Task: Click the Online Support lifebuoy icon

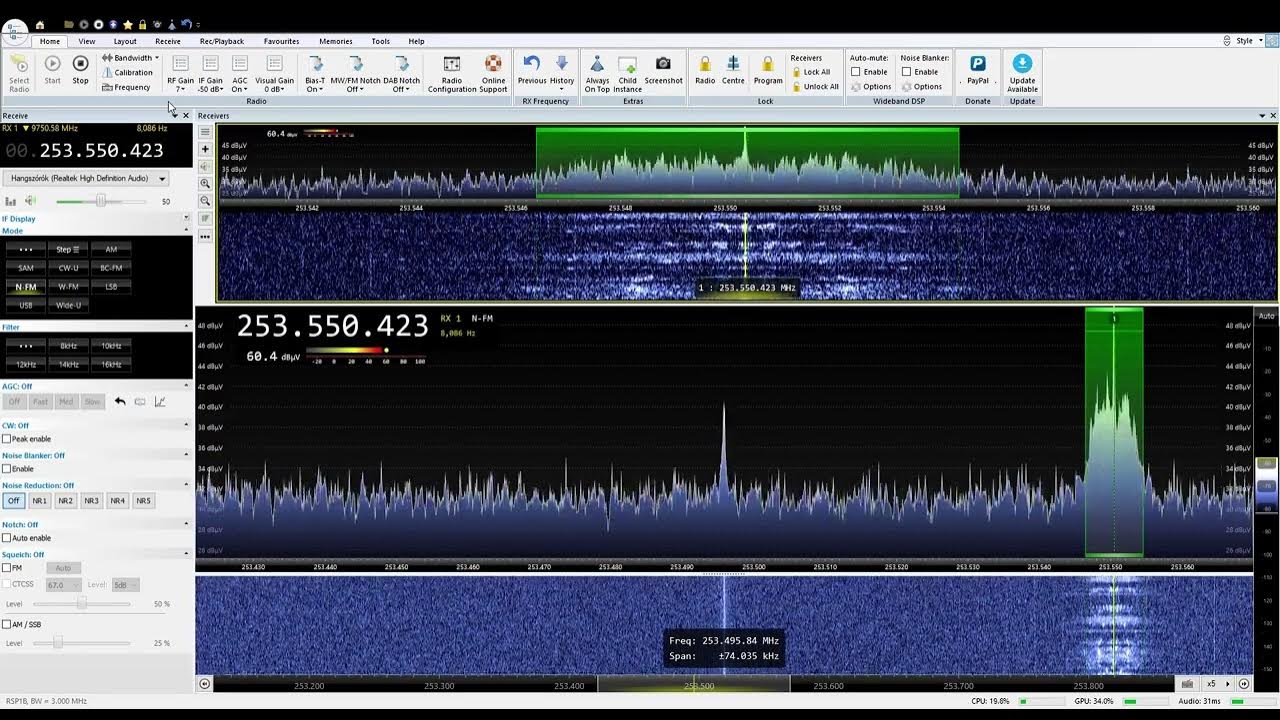Action: (493, 65)
